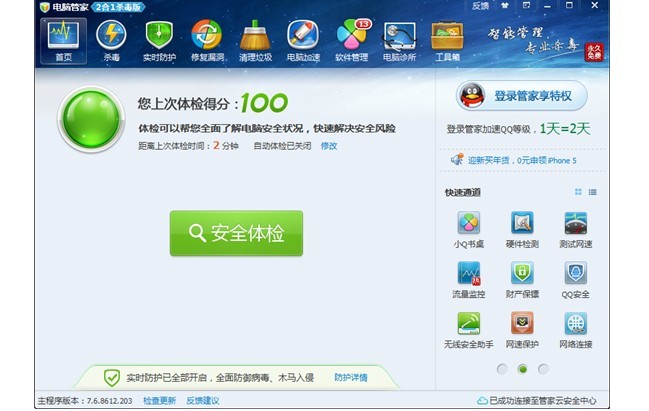Open 财产保镖 property guard
Viewport: 649px width, 411px height.
[522, 280]
